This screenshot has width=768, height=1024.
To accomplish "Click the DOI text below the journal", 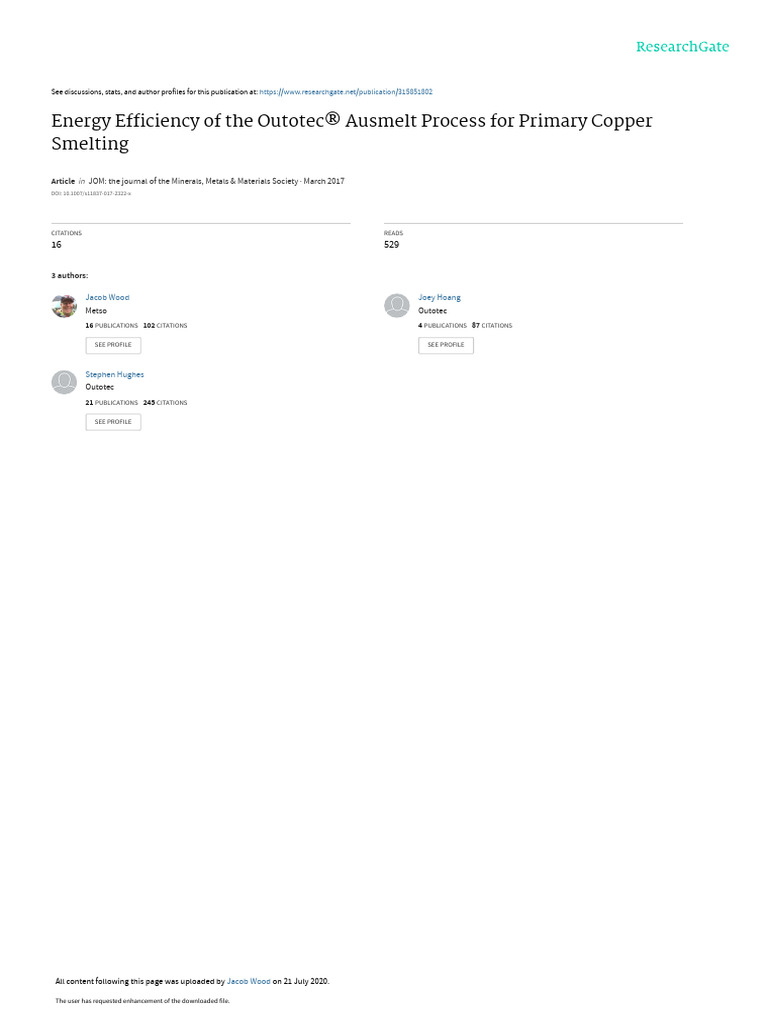I will click(x=91, y=193).
